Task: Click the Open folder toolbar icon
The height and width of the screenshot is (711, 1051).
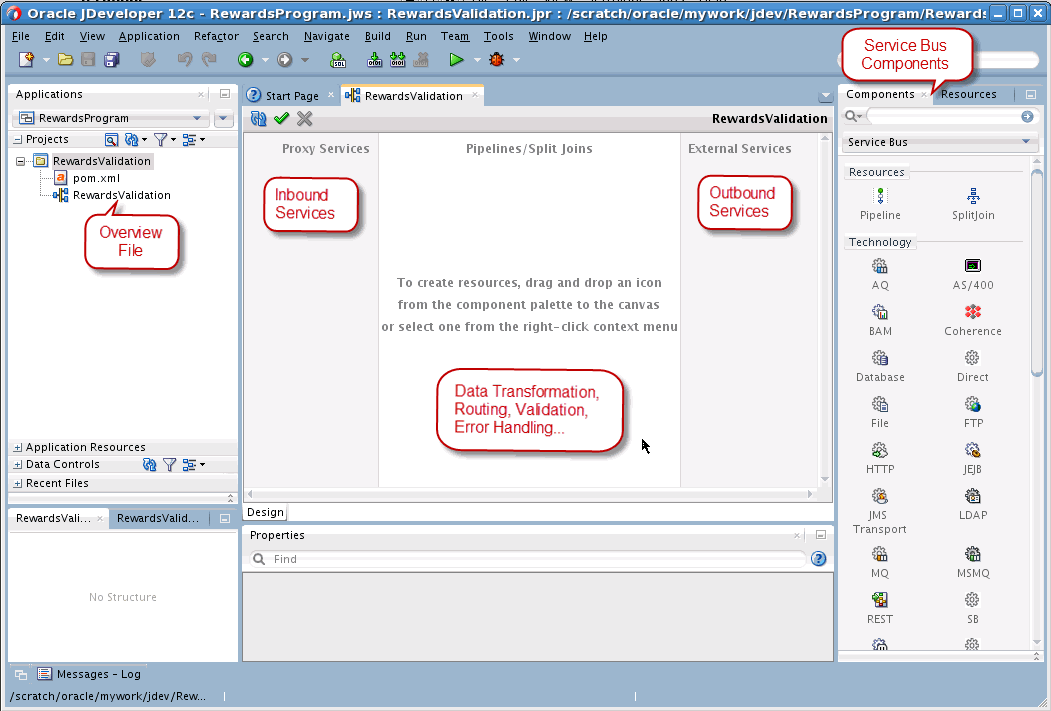Action: point(65,60)
